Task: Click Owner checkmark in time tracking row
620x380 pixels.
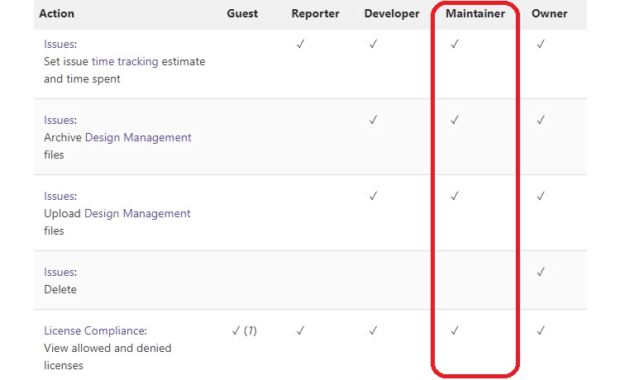Action: click(x=541, y=43)
